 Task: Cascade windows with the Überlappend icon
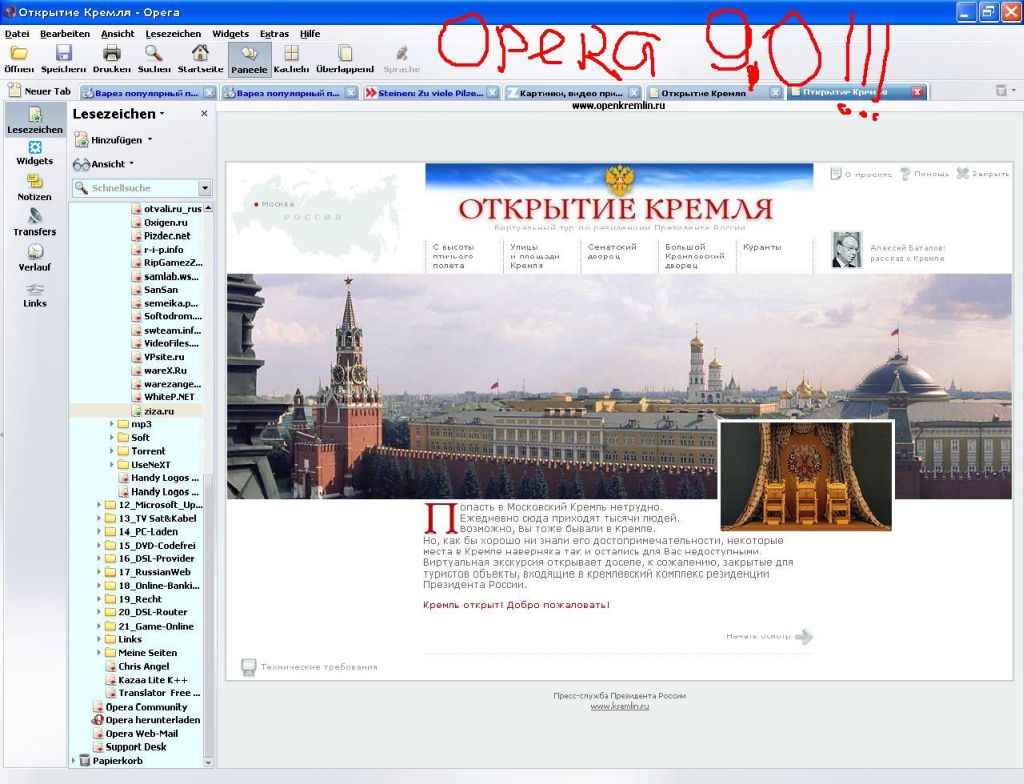[x=345, y=54]
